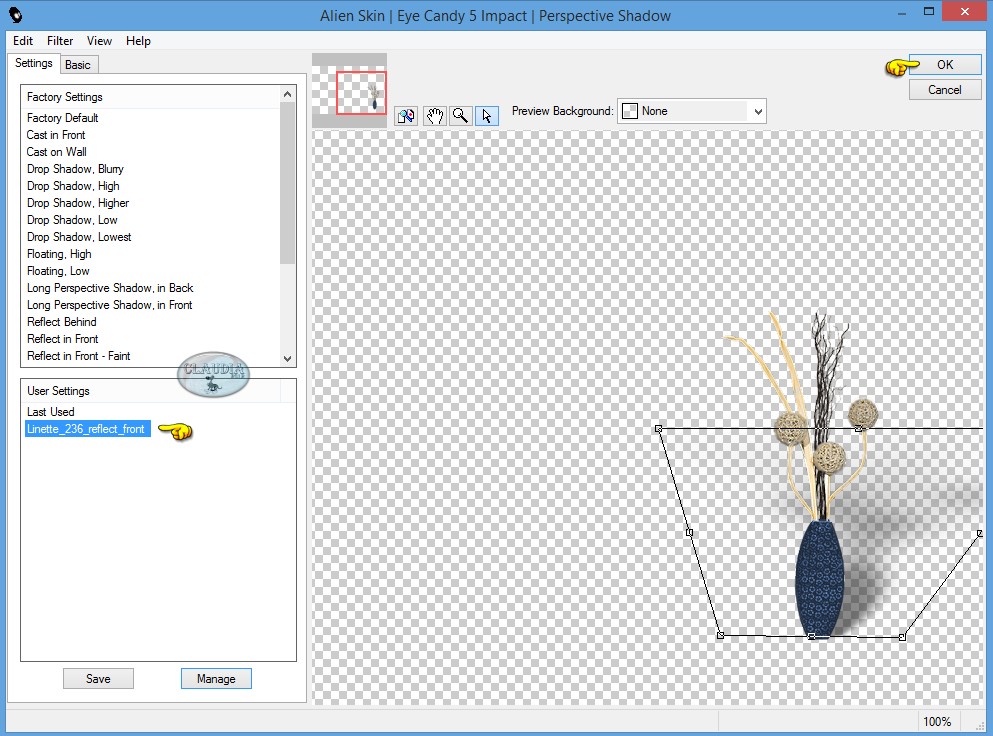Select Reflect Behind preset
The width and height of the screenshot is (993, 736).
click(61, 322)
